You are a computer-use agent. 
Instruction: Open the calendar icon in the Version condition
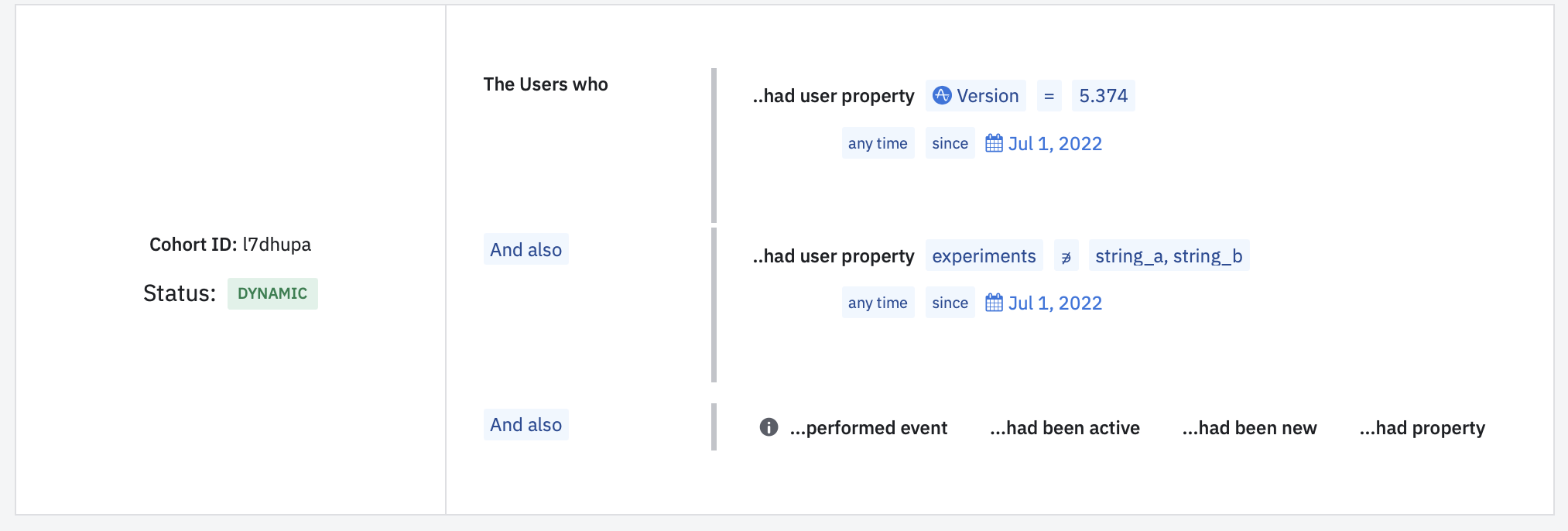coord(994,143)
